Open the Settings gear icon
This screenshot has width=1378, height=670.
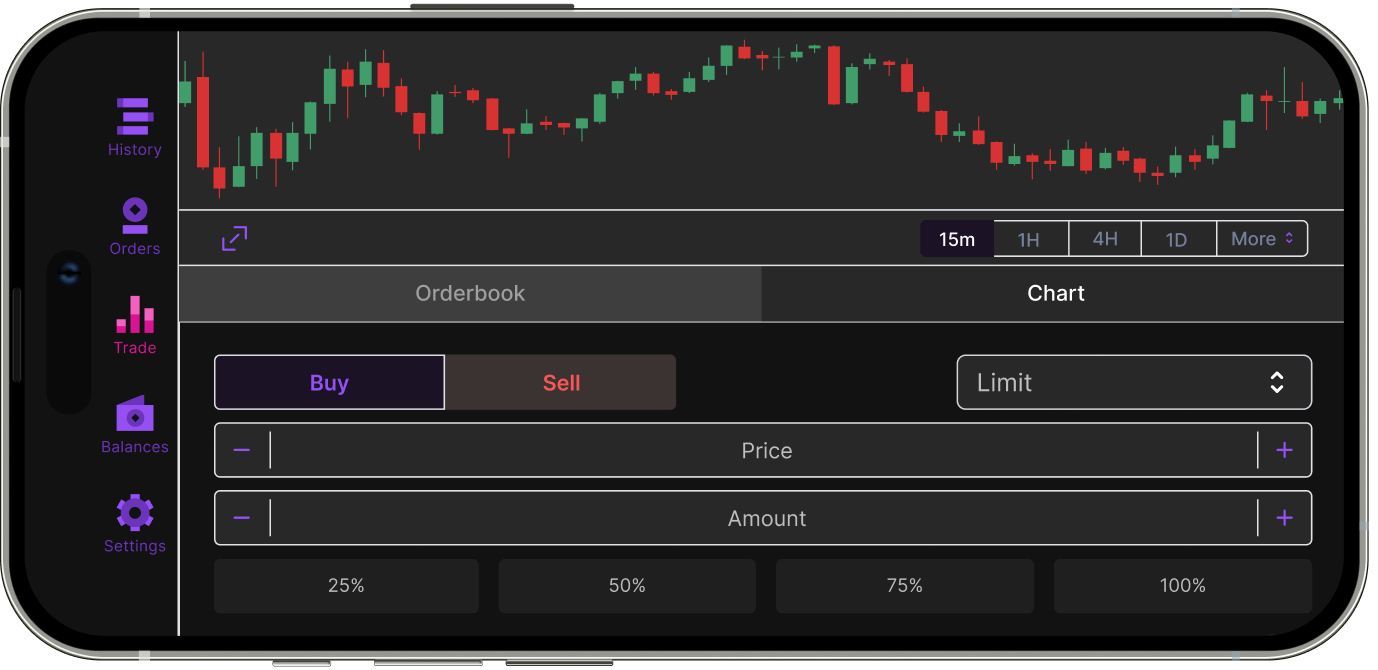(134, 512)
